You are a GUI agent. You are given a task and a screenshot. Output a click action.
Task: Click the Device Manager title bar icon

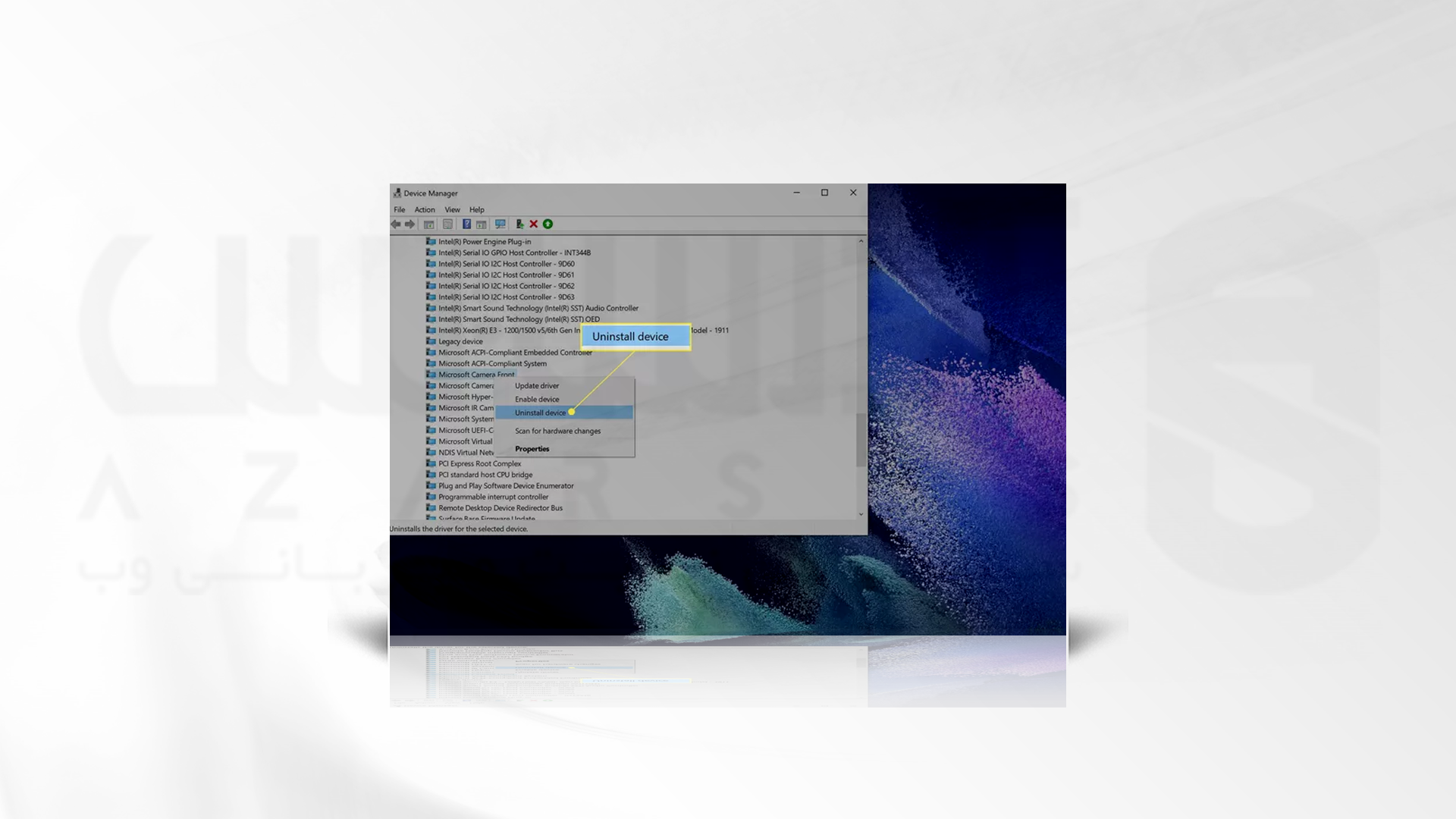(x=397, y=193)
